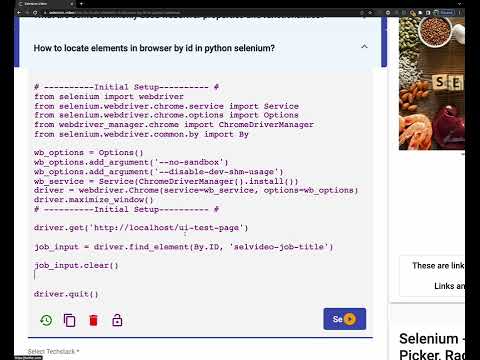The image size is (480, 360).
Task: Open the browser three-dot menu
Action: coord(460,12)
